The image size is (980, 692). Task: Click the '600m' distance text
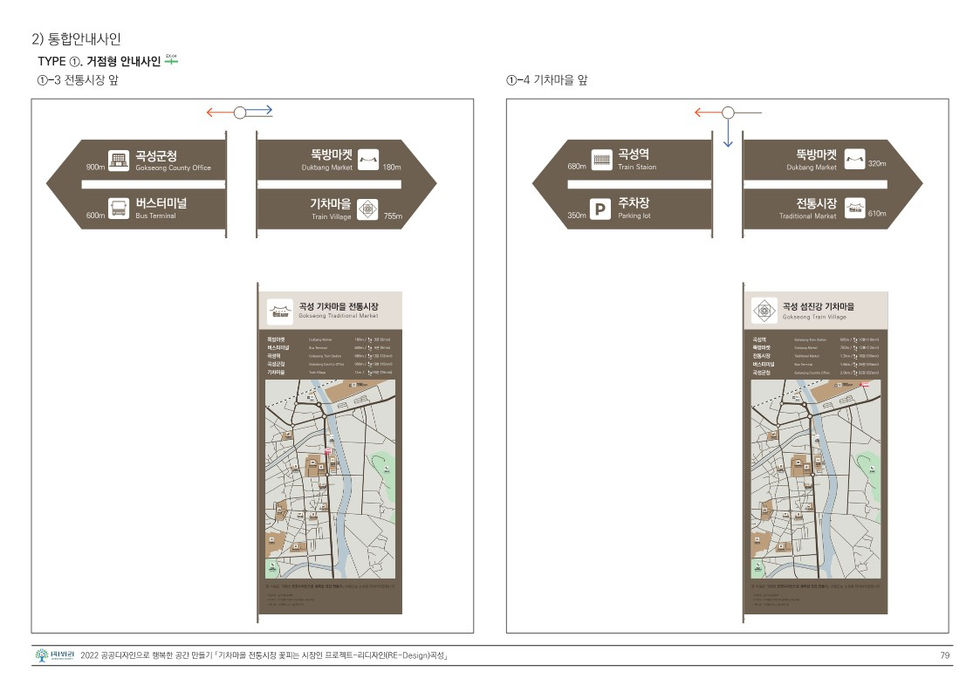click(x=95, y=216)
